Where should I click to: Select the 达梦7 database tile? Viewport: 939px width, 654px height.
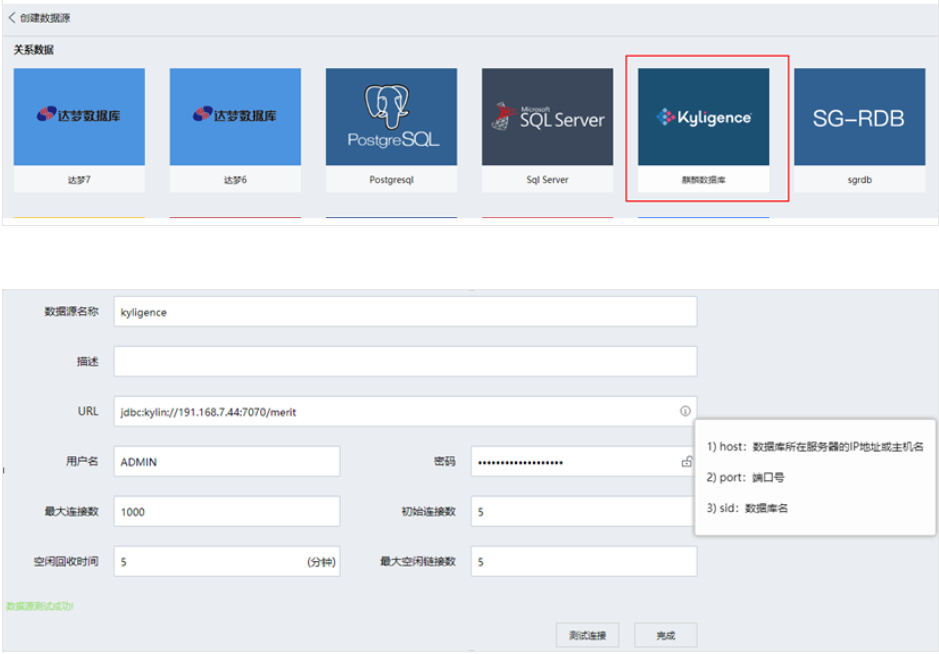[x=79, y=130]
